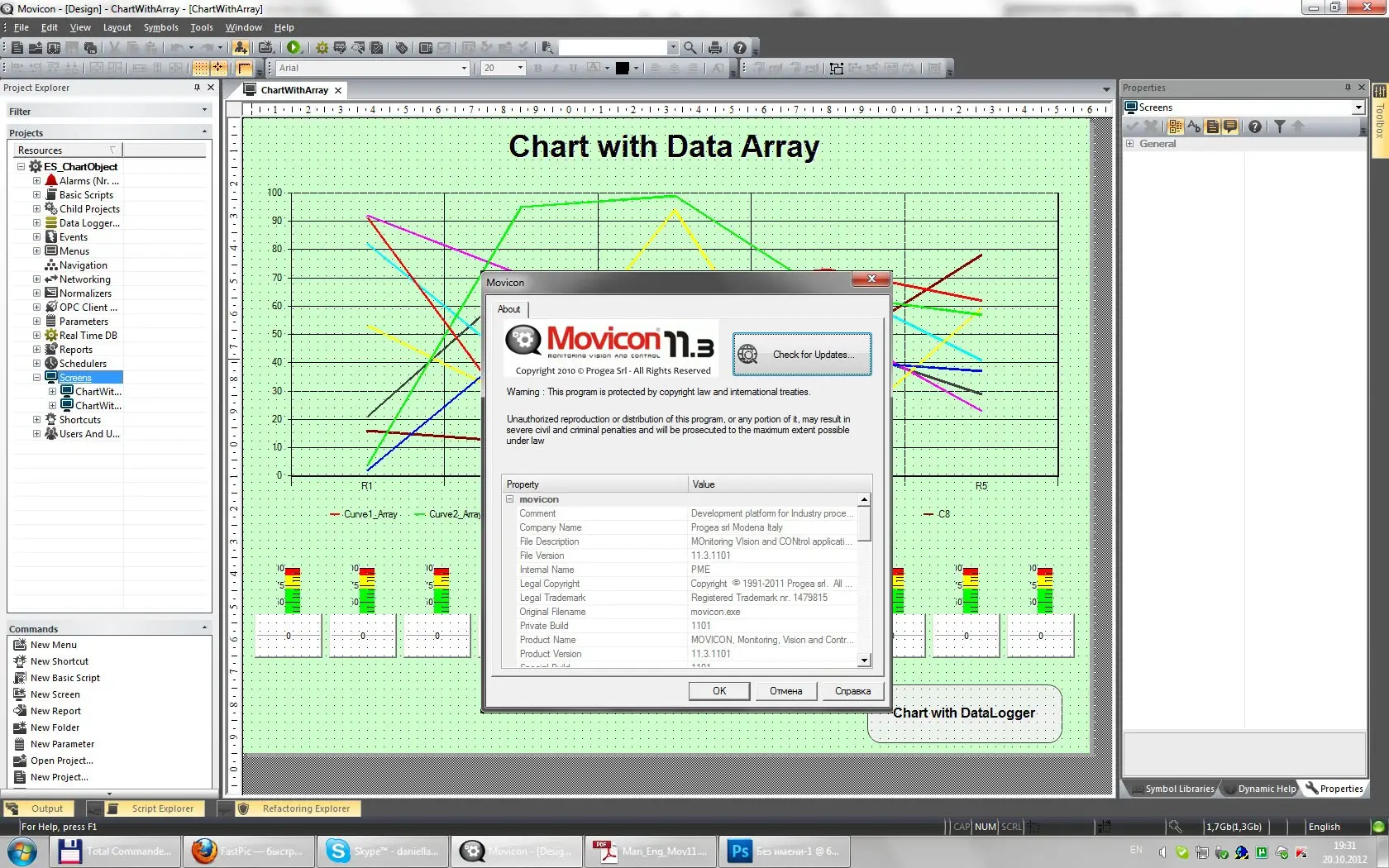This screenshot has height=868, width=1389.
Task: Toggle grid display in layout toolbar
Action: (x=201, y=69)
